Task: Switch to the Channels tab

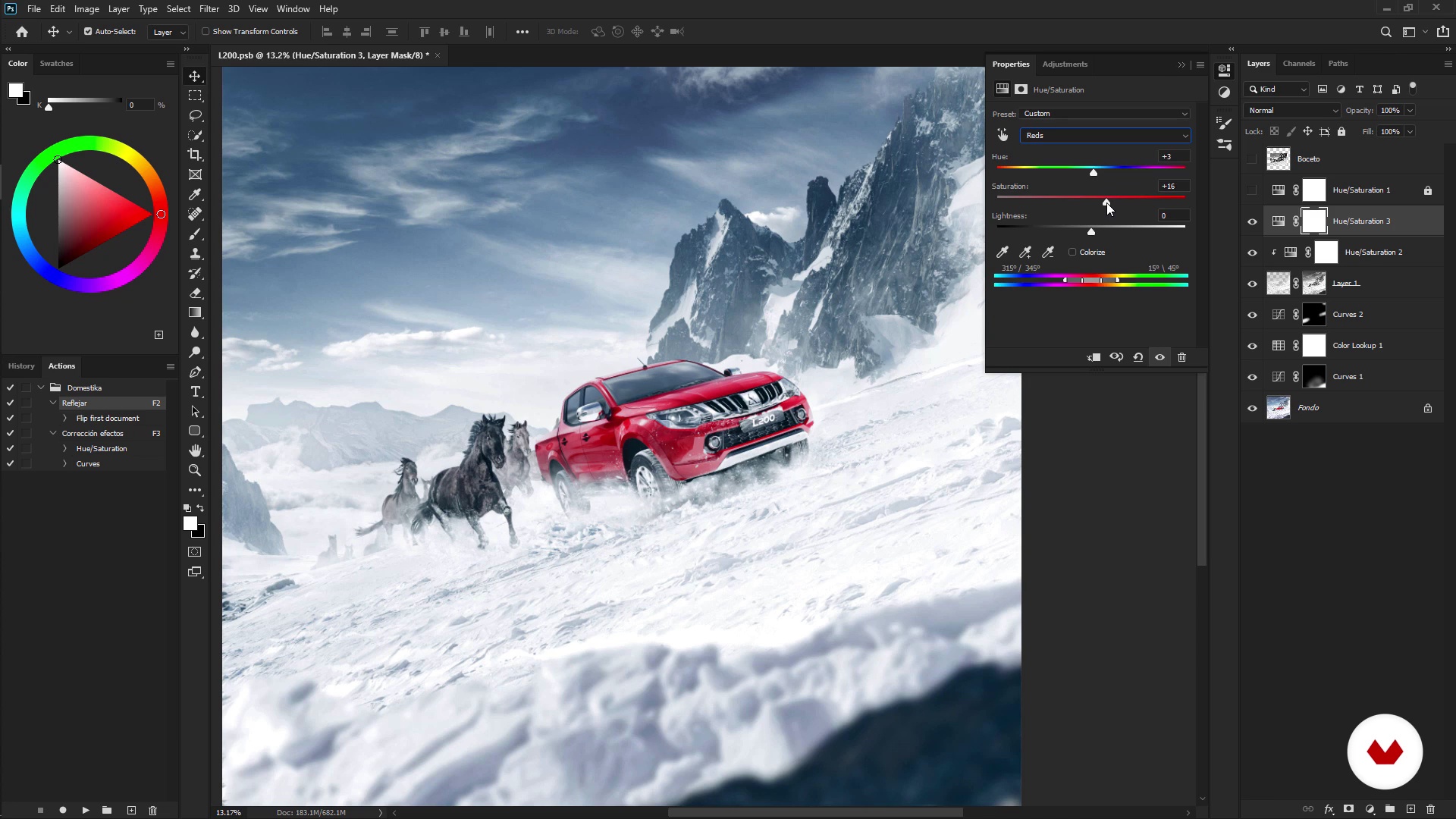Action: click(1298, 64)
